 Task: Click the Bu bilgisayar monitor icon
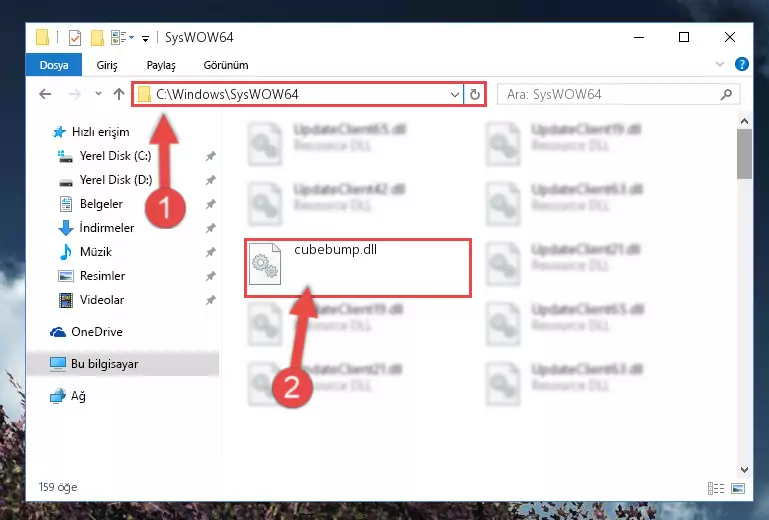(58, 364)
